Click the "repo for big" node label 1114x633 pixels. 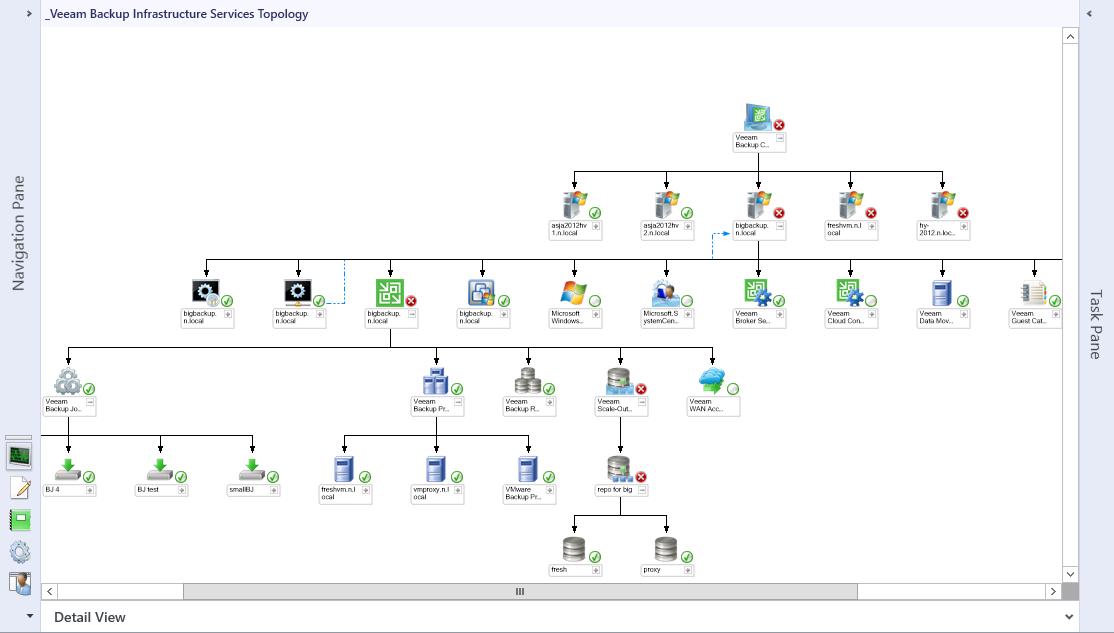(x=615, y=489)
